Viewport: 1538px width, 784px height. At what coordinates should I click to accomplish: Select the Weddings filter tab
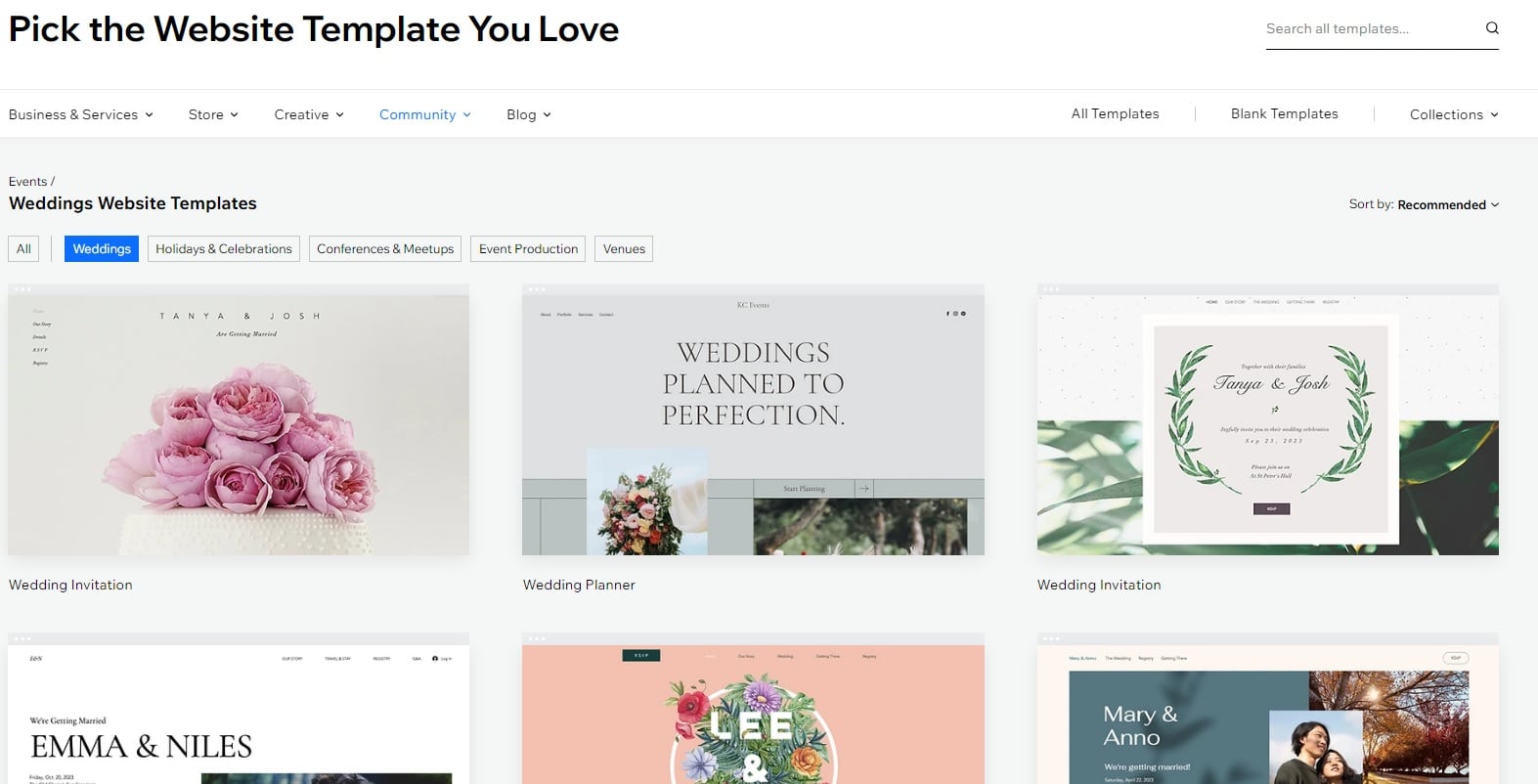point(102,248)
